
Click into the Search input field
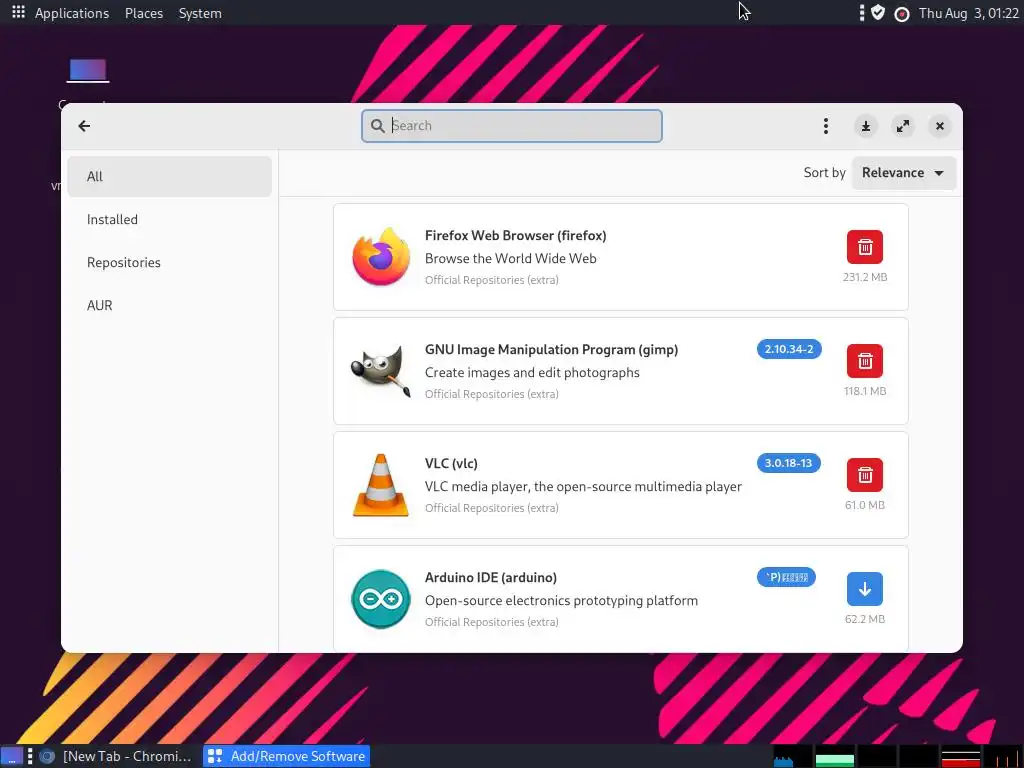point(512,126)
